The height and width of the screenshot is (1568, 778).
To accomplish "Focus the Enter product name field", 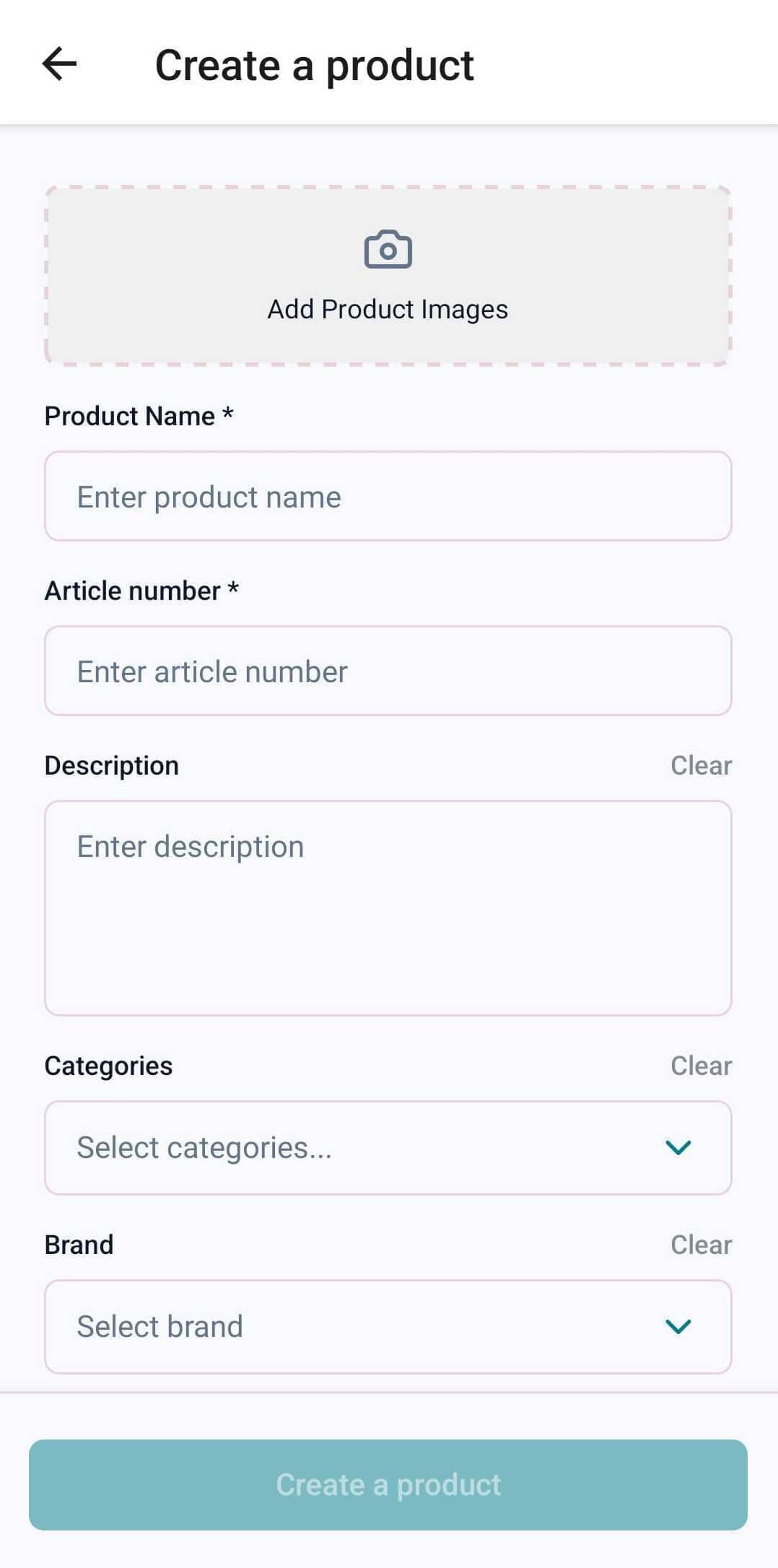I will (x=388, y=497).
